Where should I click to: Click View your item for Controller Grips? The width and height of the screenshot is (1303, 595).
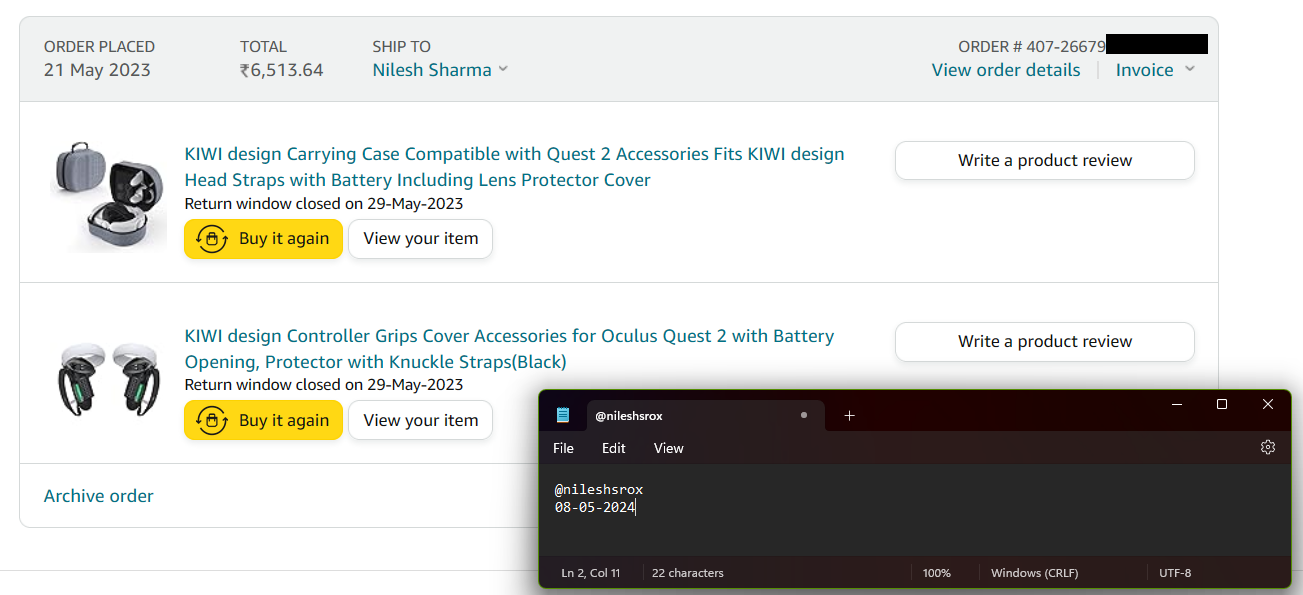(x=420, y=421)
